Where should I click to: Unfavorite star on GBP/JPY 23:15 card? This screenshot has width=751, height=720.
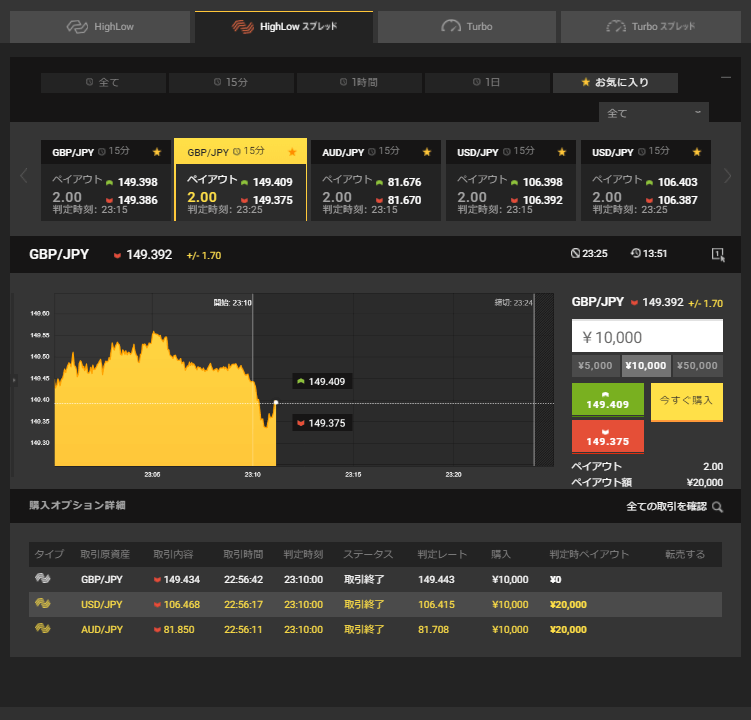pos(157,152)
